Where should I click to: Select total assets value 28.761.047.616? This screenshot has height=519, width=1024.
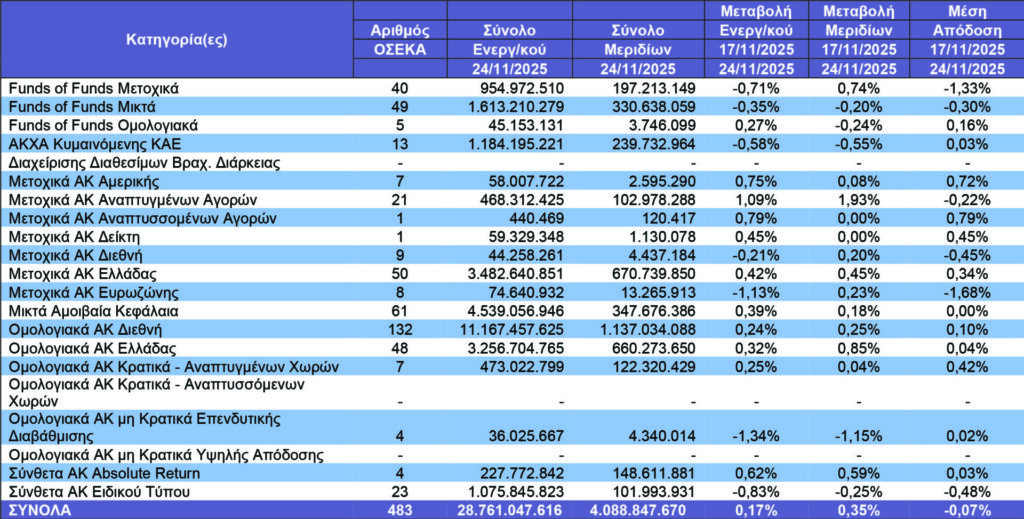[x=511, y=510]
